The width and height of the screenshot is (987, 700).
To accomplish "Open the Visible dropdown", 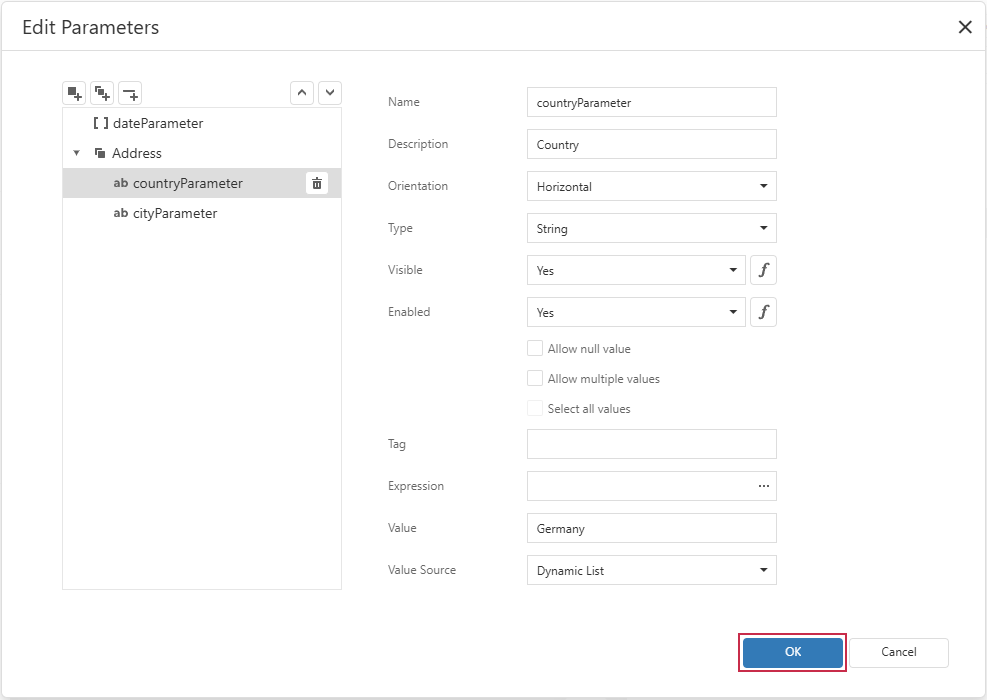I will tap(636, 270).
